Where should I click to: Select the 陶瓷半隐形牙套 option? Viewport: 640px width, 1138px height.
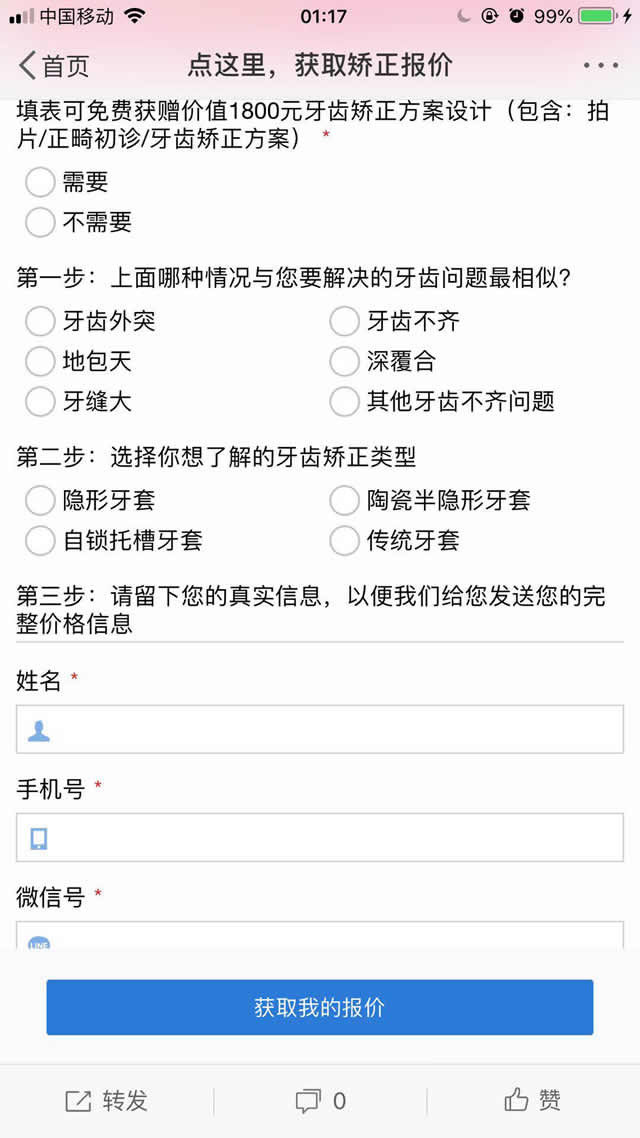[344, 500]
